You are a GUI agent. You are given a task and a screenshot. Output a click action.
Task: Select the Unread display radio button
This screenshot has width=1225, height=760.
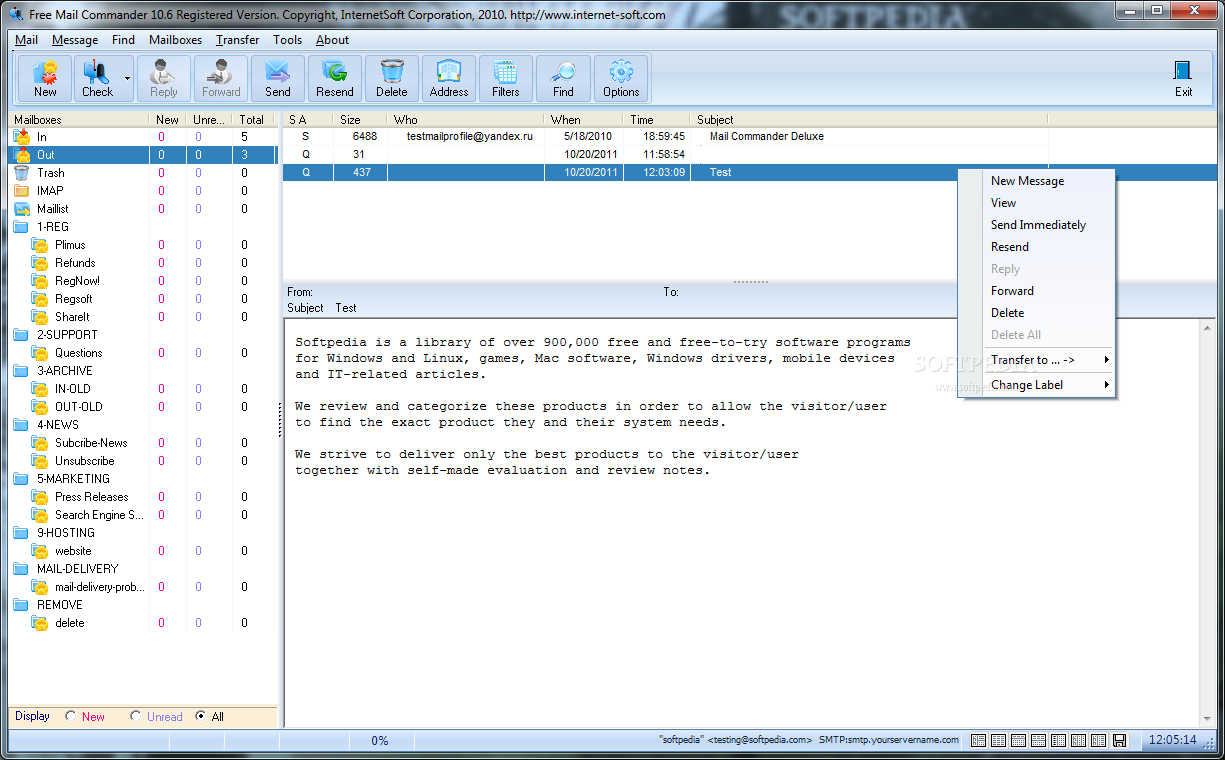135,716
